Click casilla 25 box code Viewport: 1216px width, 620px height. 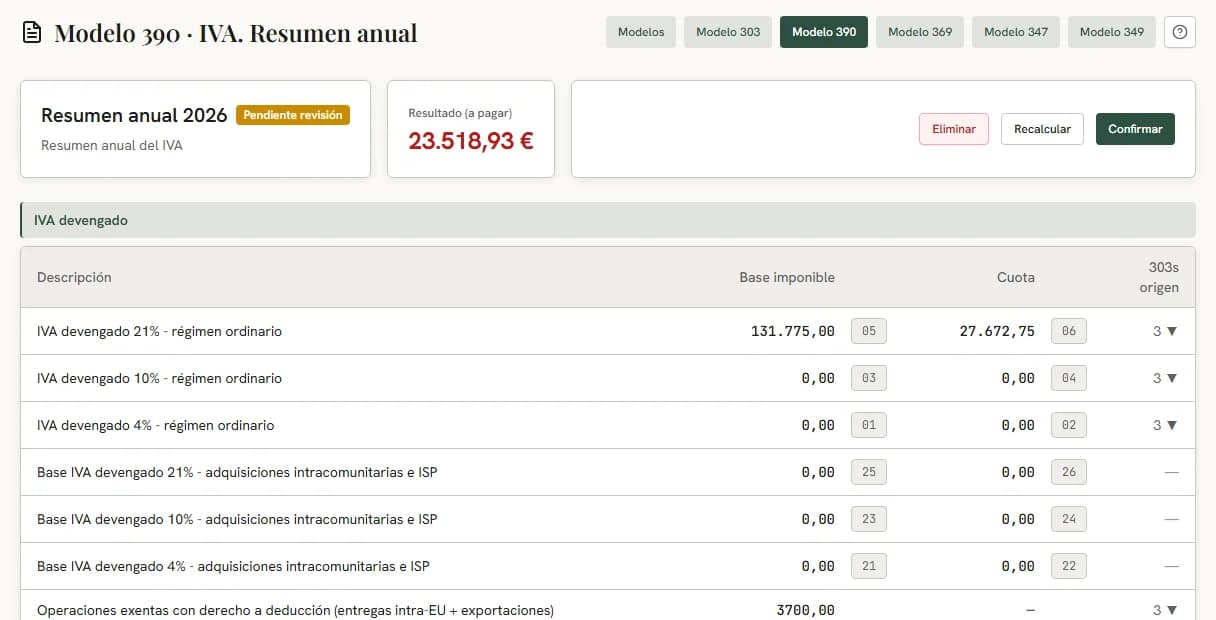(869, 472)
